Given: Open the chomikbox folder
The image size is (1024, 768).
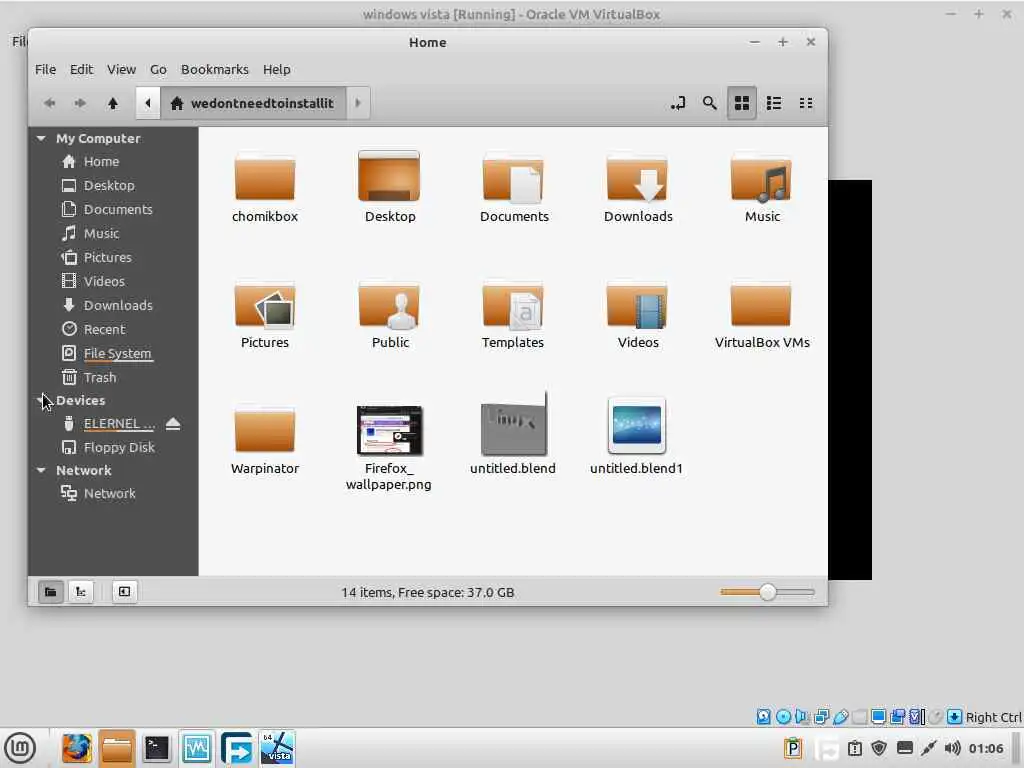Looking at the screenshot, I should pyautogui.click(x=264, y=178).
